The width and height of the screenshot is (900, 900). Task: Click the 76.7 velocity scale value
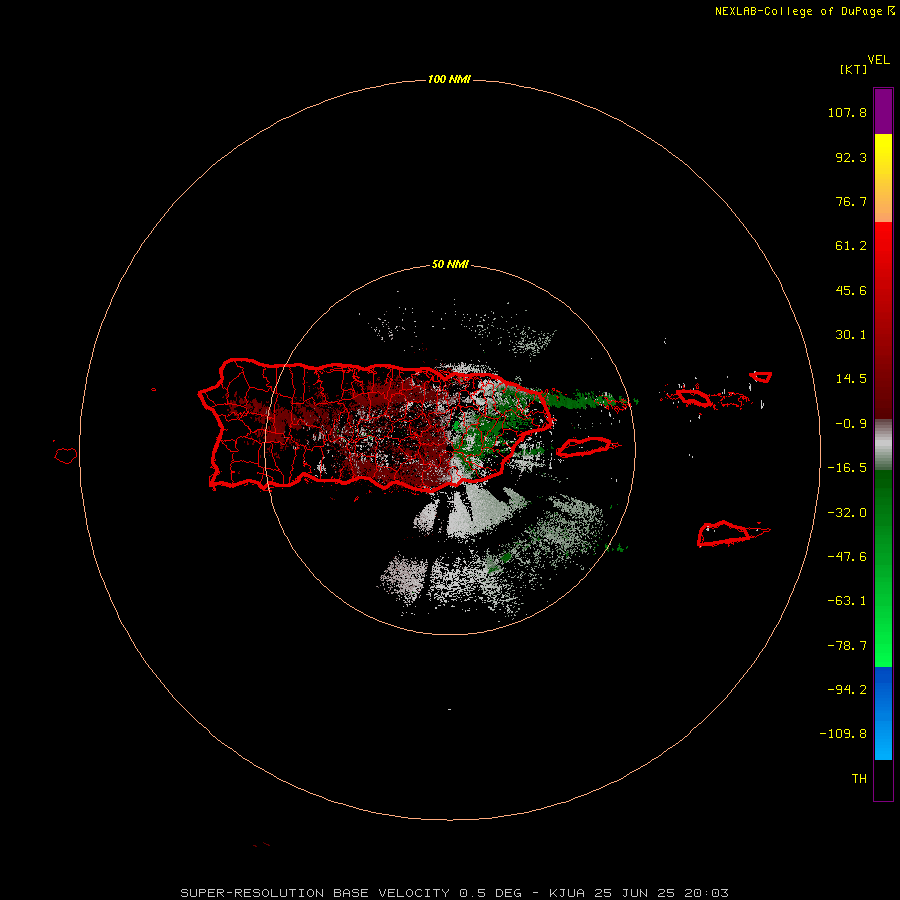coord(851,201)
